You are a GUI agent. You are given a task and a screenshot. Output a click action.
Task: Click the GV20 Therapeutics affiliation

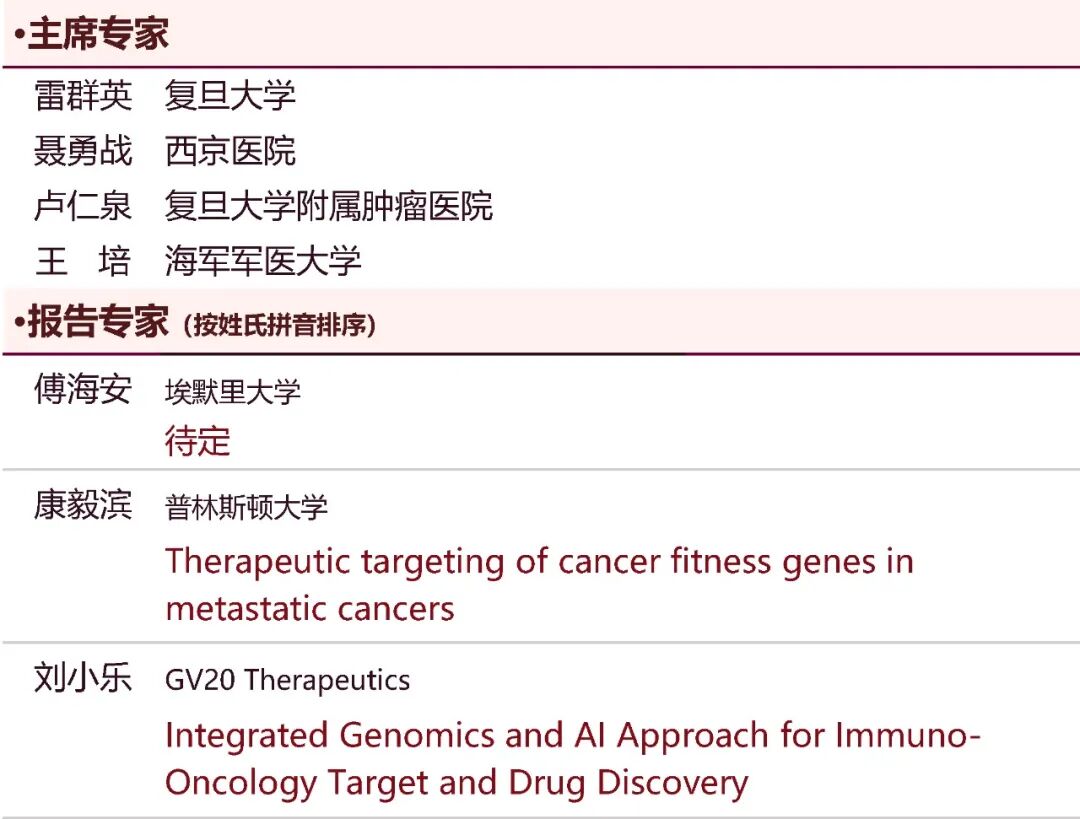pos(287,680)
